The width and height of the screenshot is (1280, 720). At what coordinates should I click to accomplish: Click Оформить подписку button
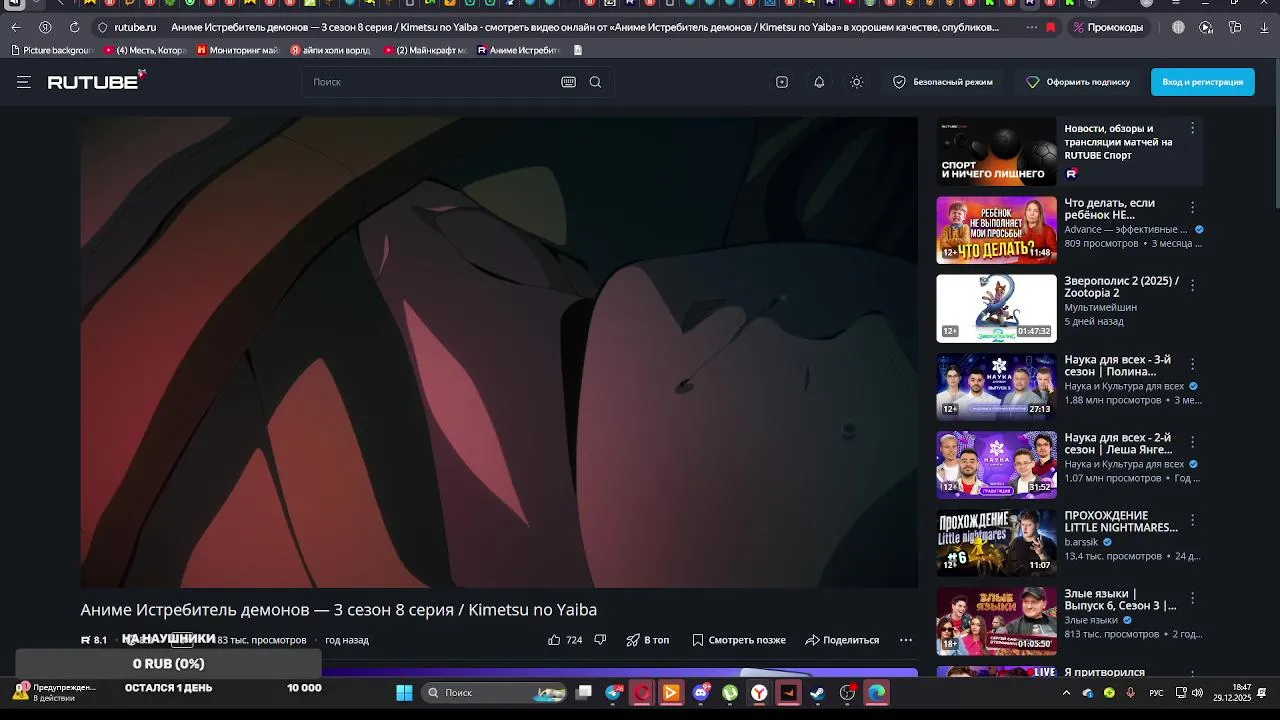point(1078,82)
